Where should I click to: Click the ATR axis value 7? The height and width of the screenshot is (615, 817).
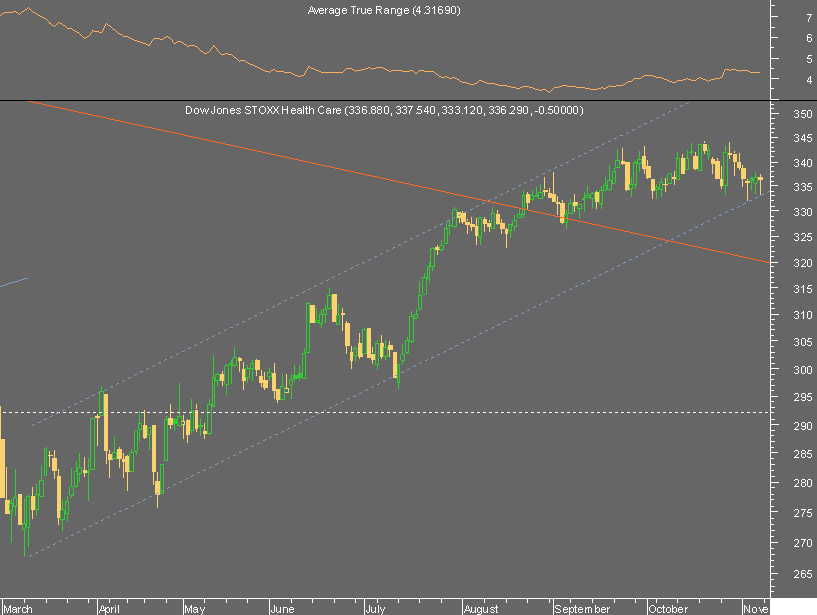pyautogui.click(x=809, y=18)
